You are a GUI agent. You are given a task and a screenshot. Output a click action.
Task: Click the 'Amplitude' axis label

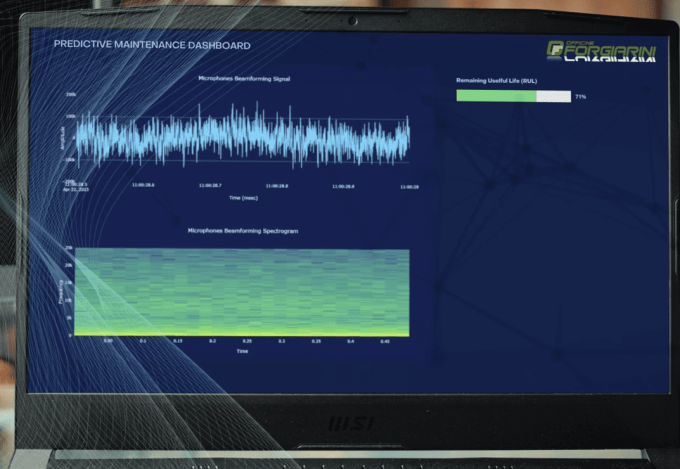62,138
